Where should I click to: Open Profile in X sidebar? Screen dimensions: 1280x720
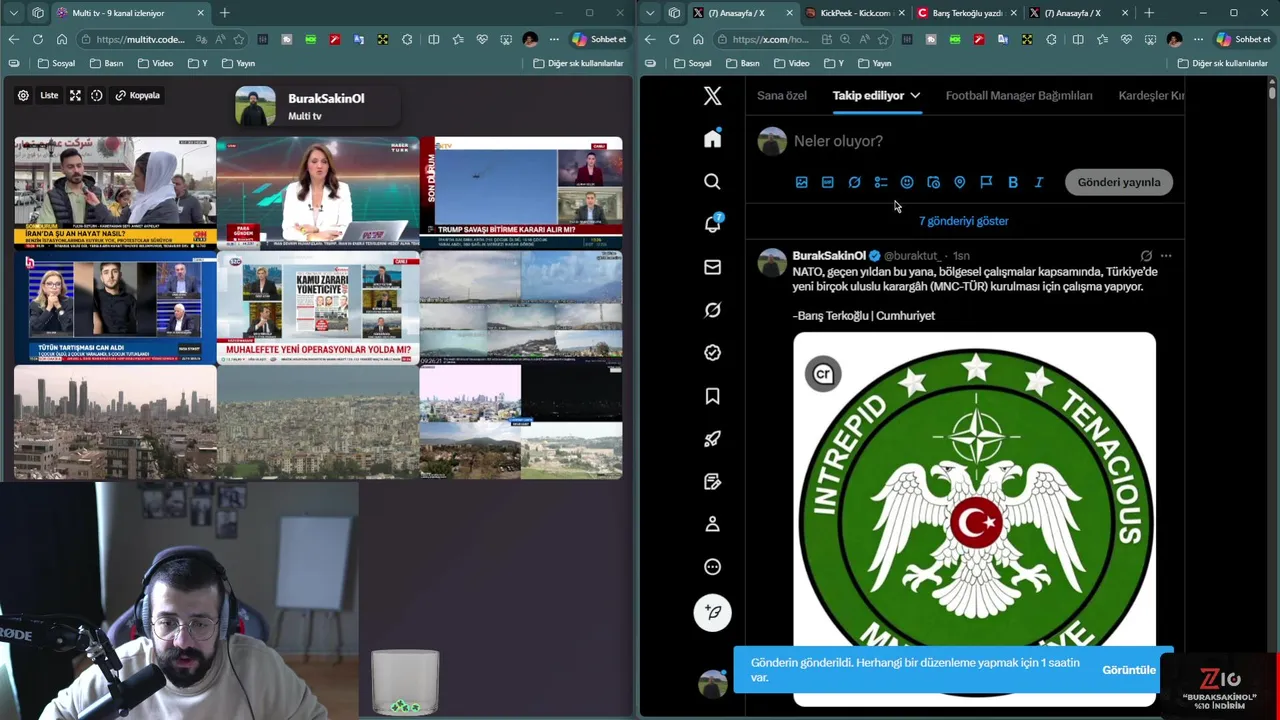tap(712, 524)
